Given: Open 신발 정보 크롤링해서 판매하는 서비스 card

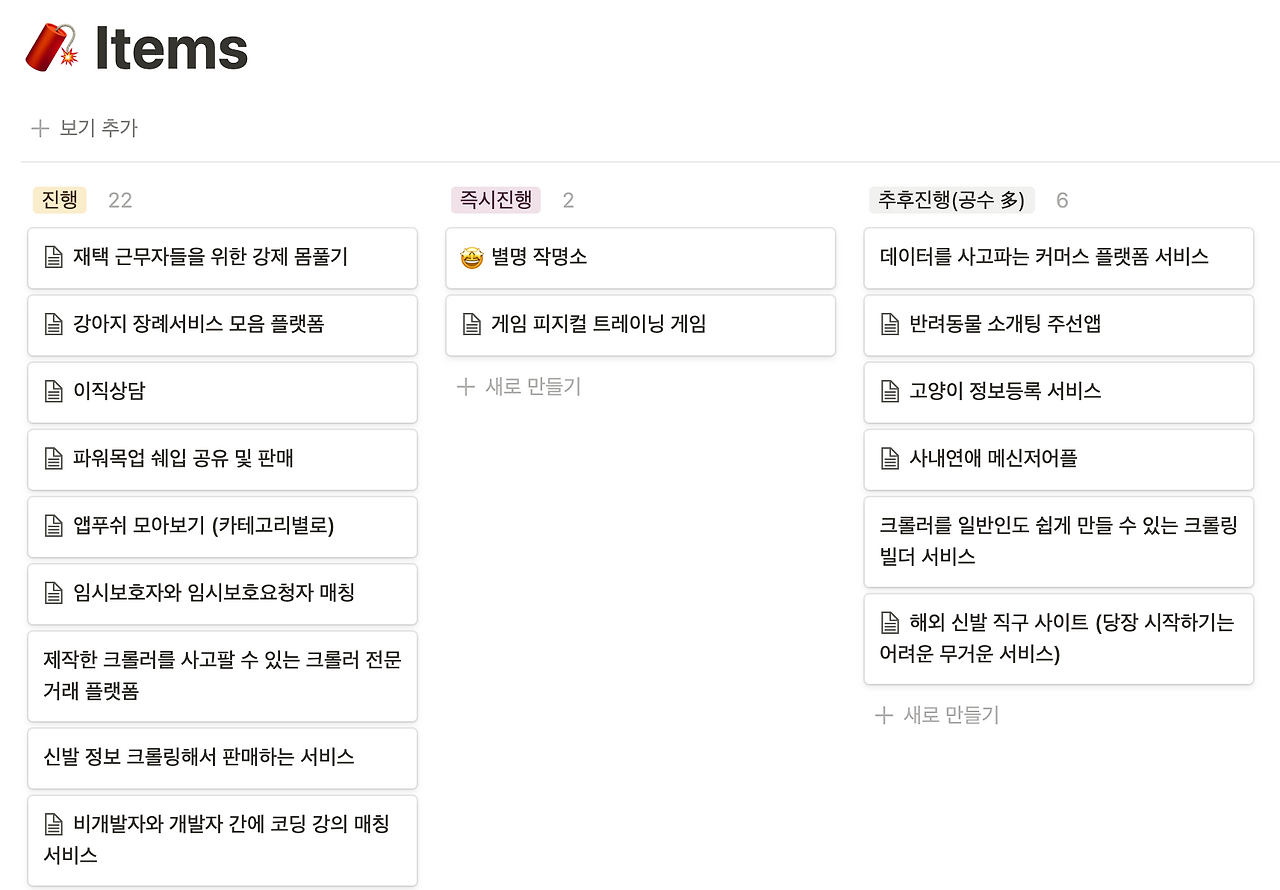Looking at the screenshot, I should (222, 758).
